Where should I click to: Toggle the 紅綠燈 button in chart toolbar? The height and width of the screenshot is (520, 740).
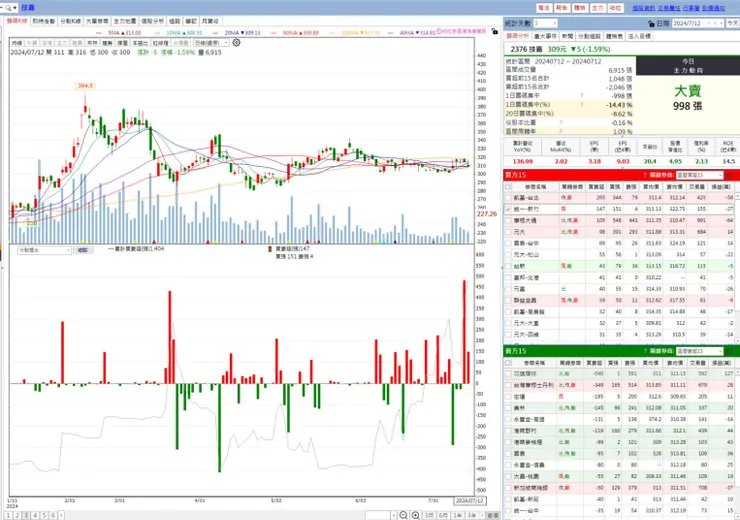161,43
